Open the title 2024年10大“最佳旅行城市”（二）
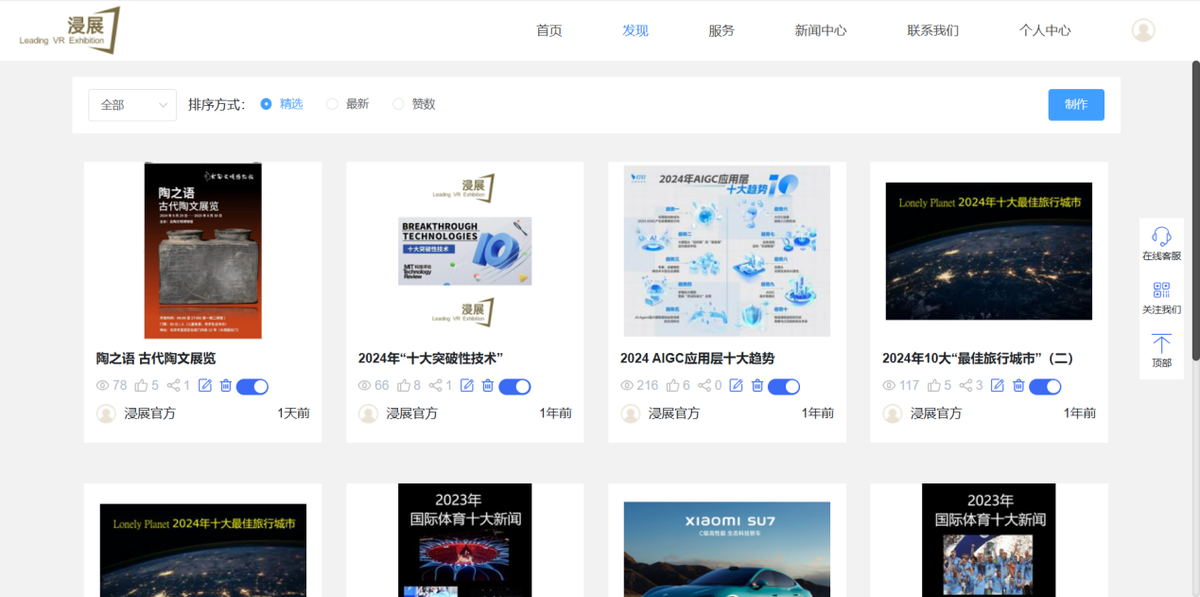The height and width of the screenshot is (597, 1200). [x=978, y=358]
